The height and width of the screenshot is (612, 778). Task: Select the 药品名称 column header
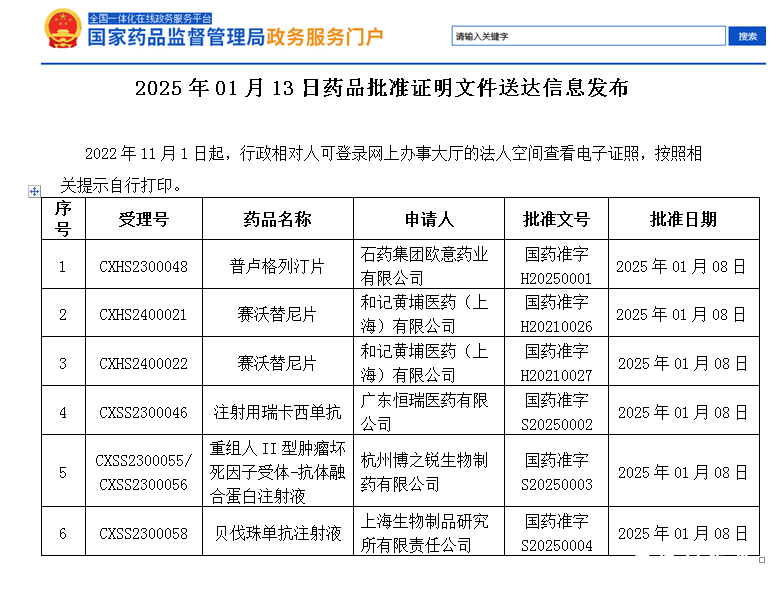[277, 219]
